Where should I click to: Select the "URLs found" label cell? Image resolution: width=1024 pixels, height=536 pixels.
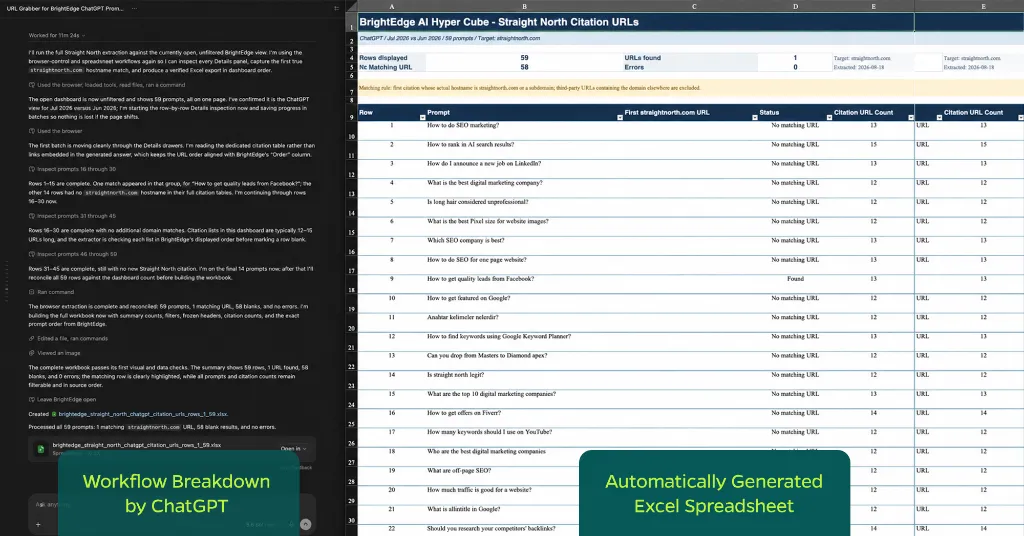tap(690, 57)
